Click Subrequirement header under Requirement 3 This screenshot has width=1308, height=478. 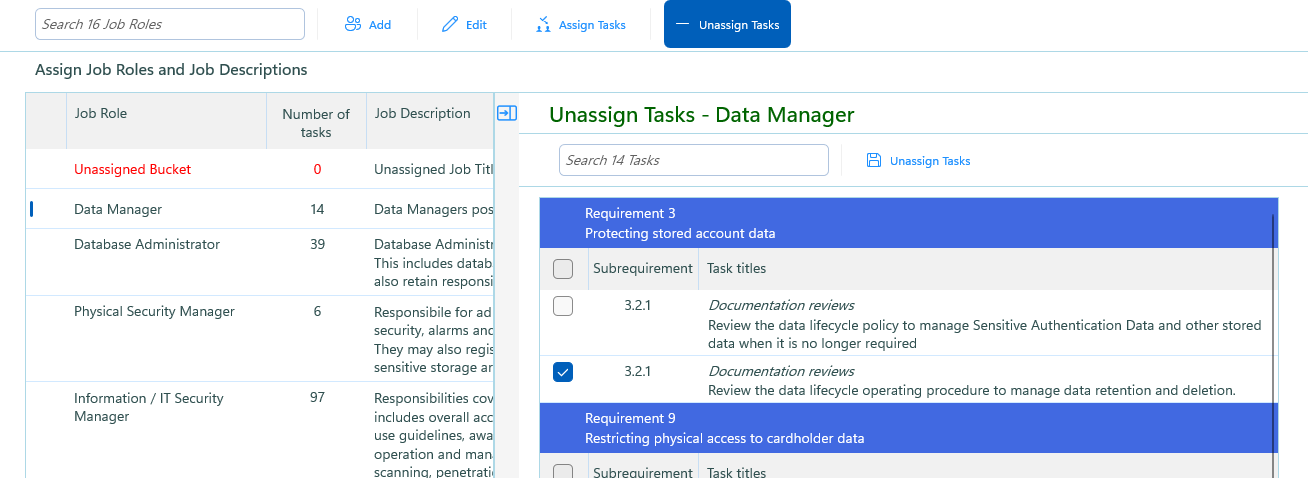pos(643,268)
